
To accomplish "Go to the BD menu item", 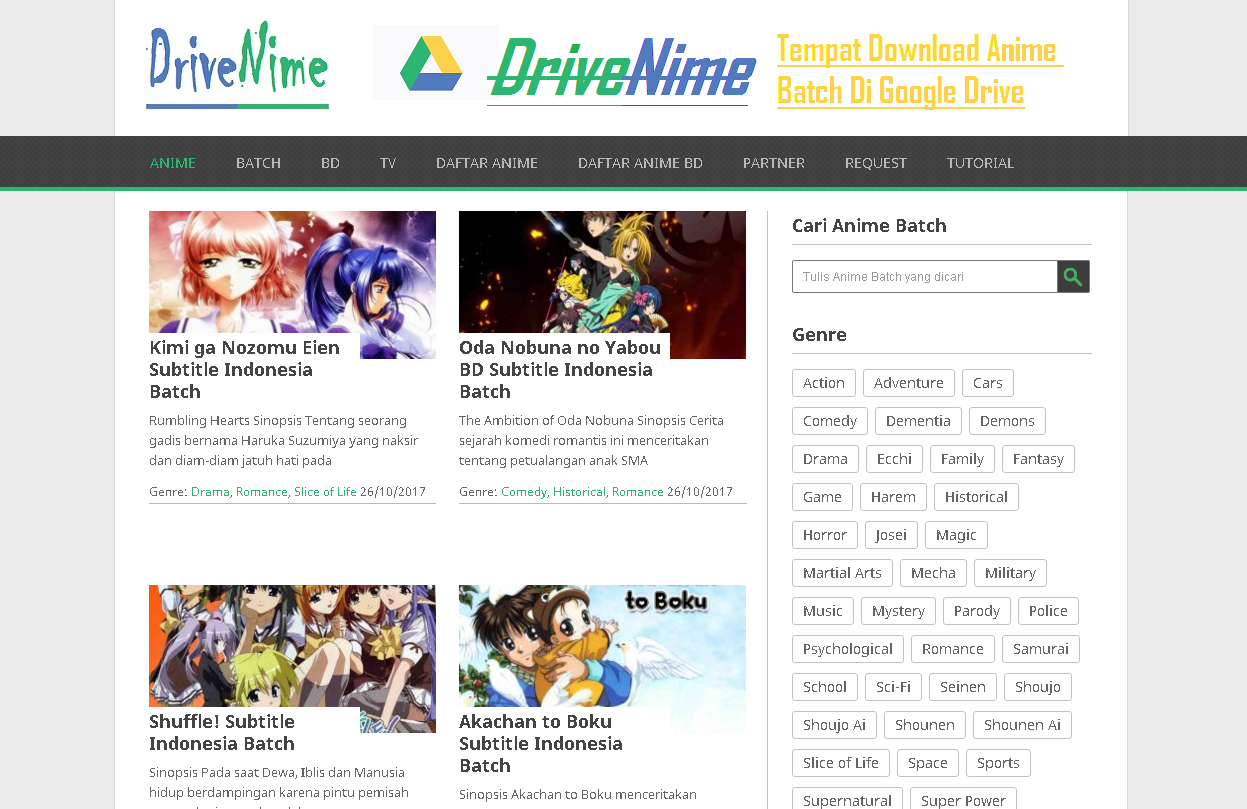I will 330,163.
